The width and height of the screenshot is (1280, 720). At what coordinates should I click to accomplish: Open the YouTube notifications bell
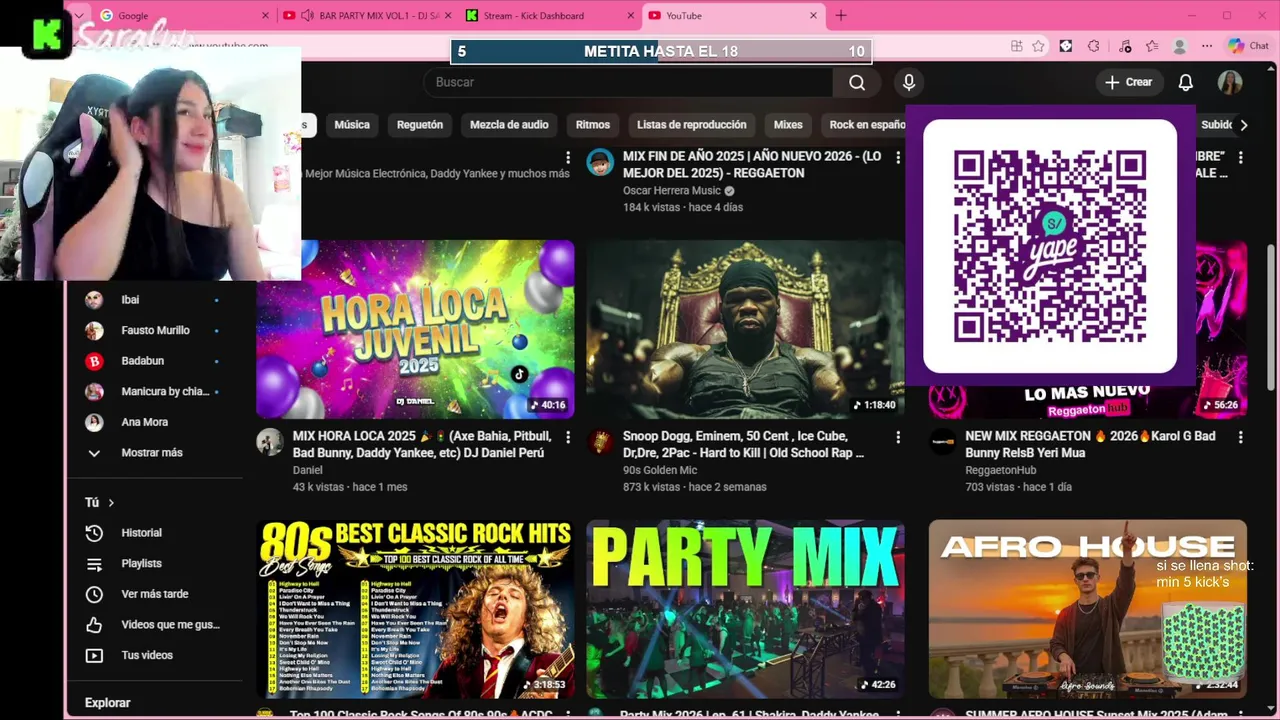[1185, 82]
